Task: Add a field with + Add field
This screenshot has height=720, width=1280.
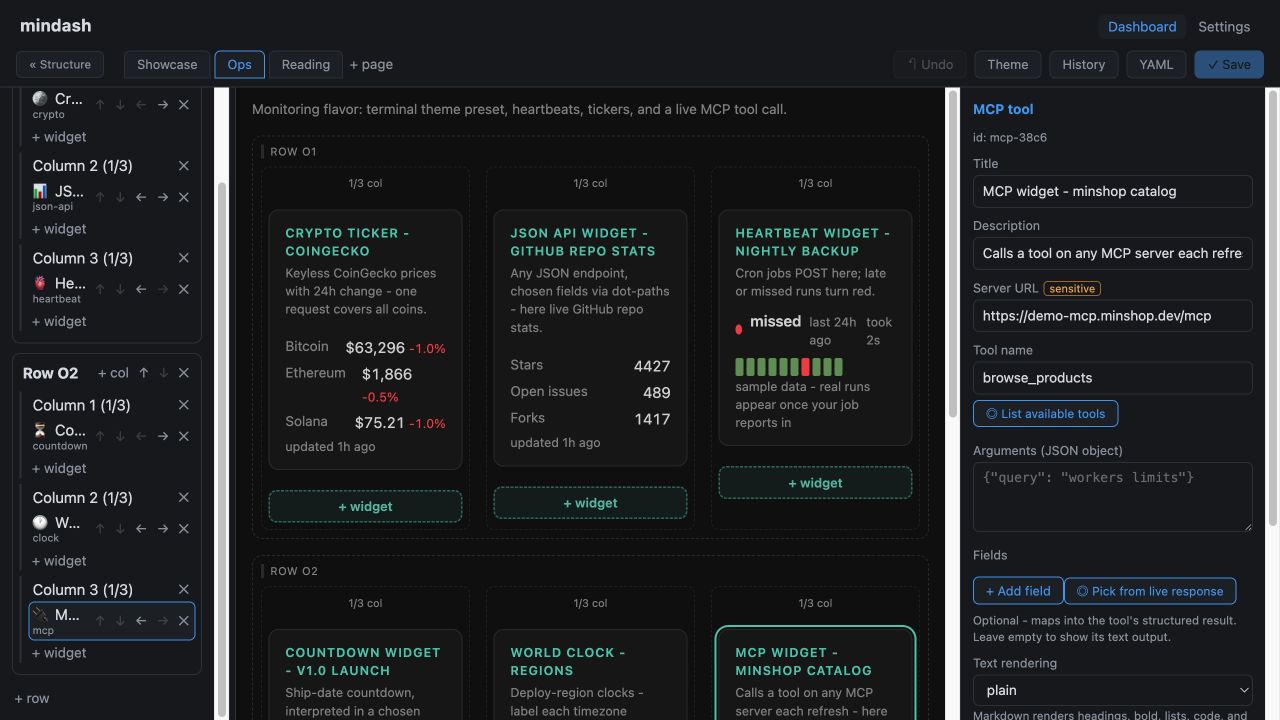Action: click(x=1018, y=591)
